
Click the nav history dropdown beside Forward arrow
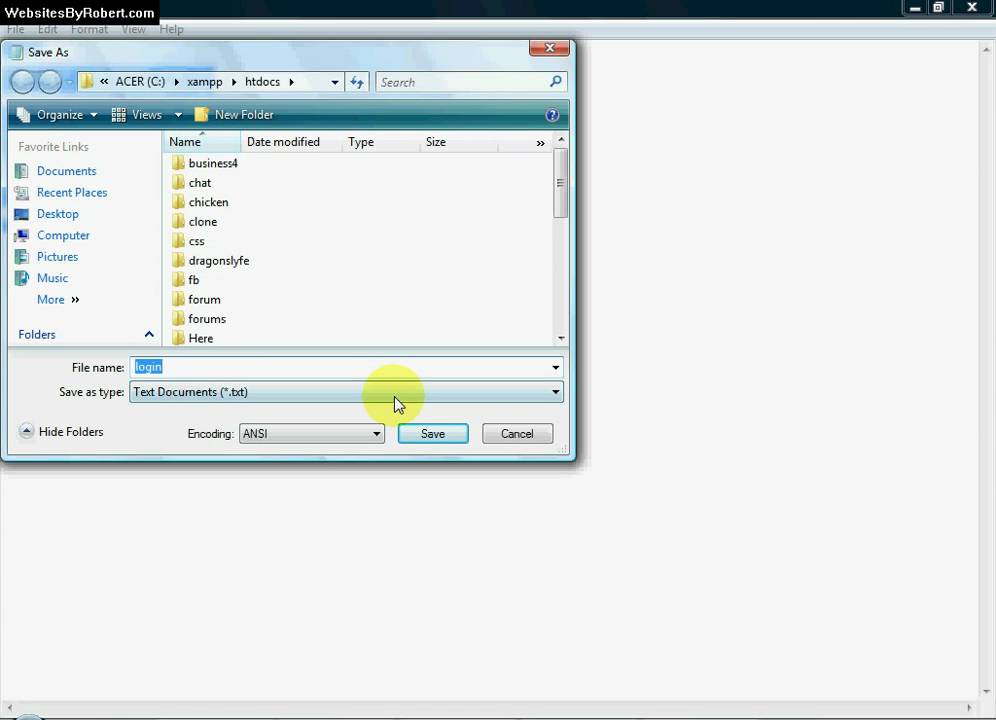pos(69,82)
